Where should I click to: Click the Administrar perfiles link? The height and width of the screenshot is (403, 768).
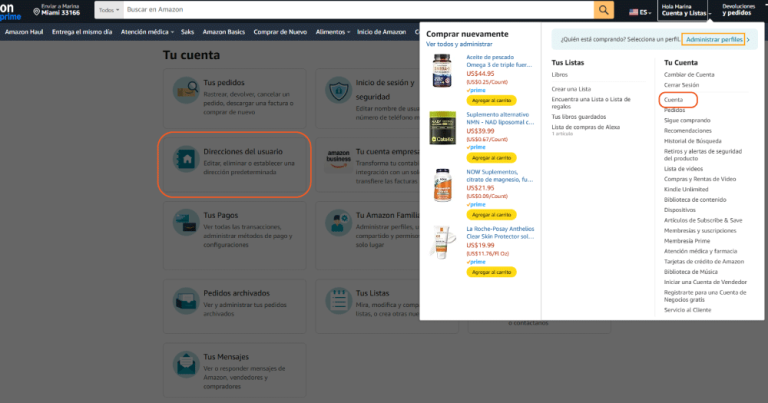(713, 39)
